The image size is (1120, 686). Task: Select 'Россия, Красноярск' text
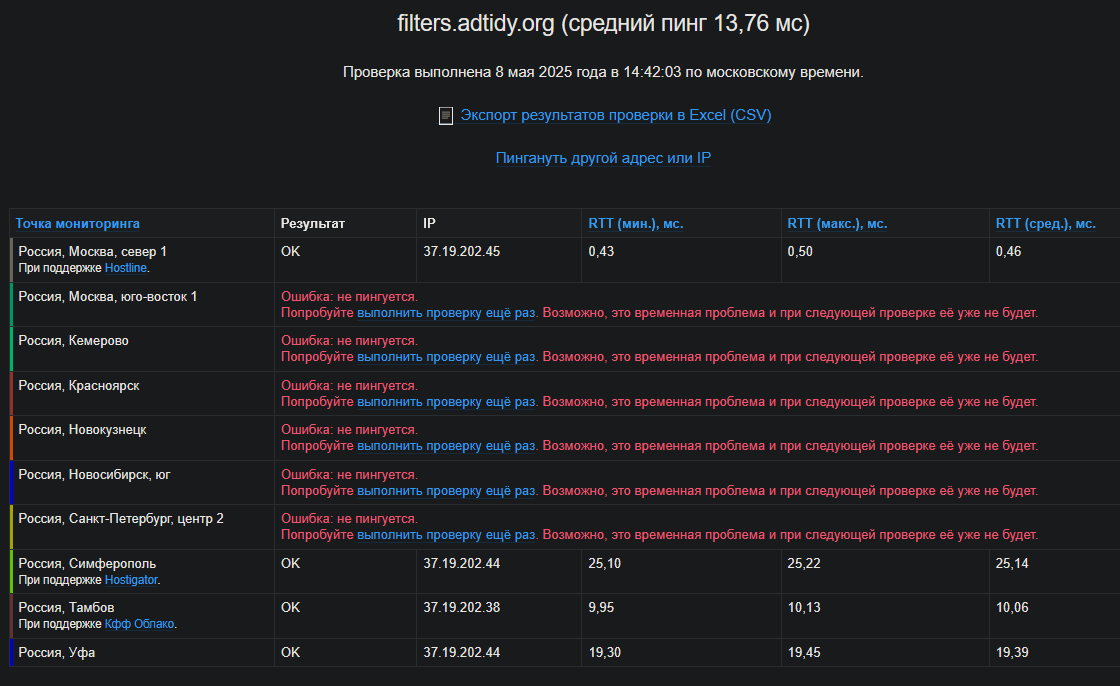79,386
